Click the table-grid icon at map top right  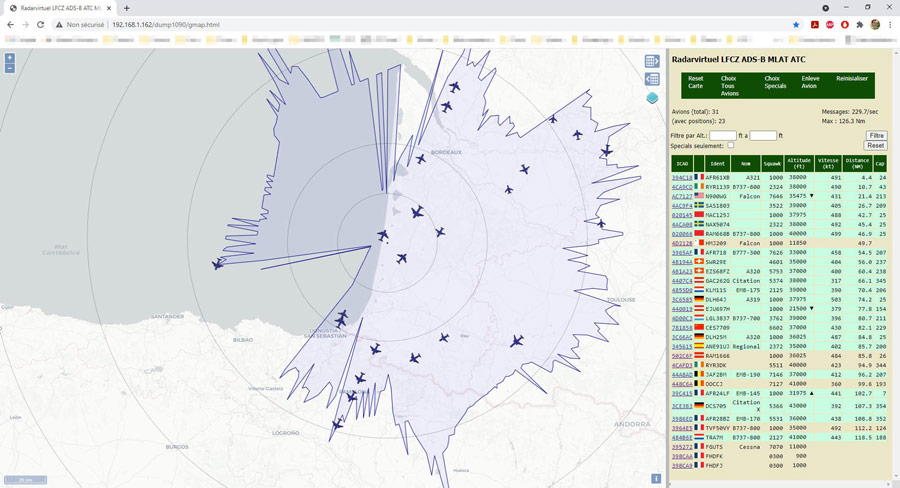click(x=652, y=61)
